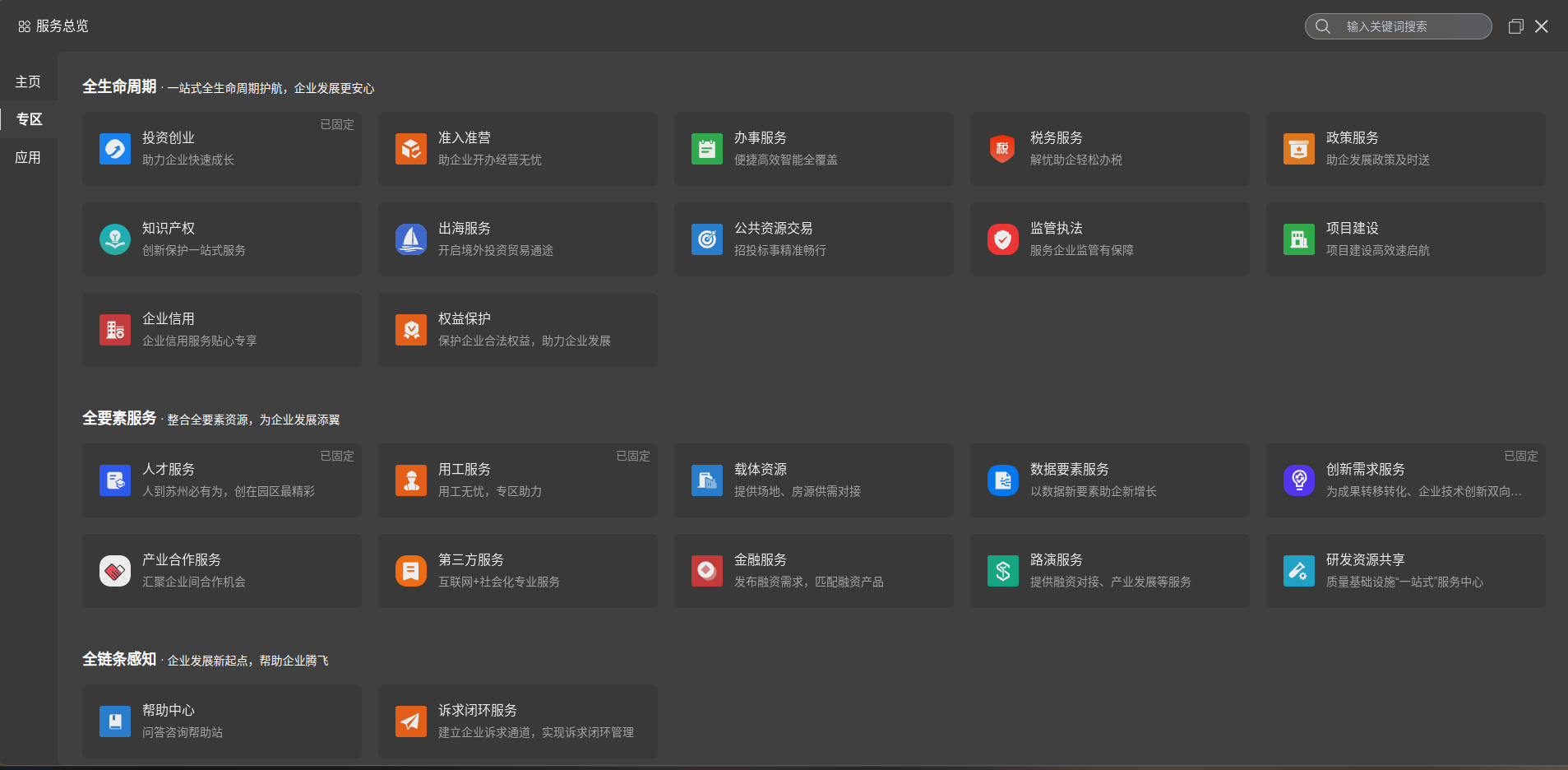Click the 投资创业 compass icon
The width and height of the screenshot is (1568, 770).
click(115, 149)
